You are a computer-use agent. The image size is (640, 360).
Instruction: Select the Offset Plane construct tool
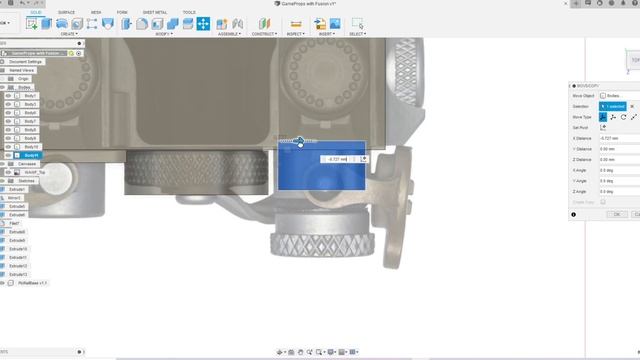[x=264, y=23]
